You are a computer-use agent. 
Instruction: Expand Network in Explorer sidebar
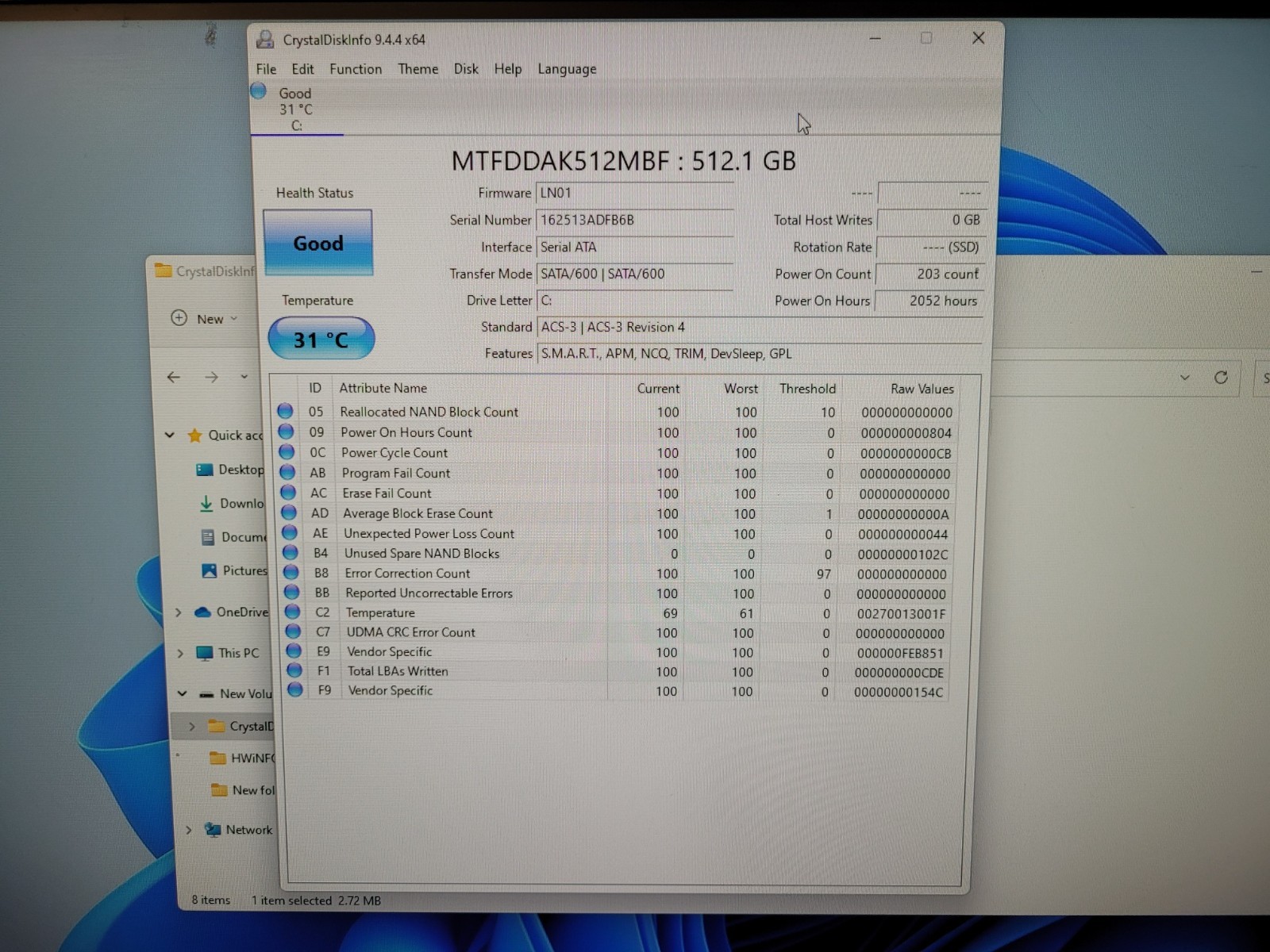[x=188, y=830]
